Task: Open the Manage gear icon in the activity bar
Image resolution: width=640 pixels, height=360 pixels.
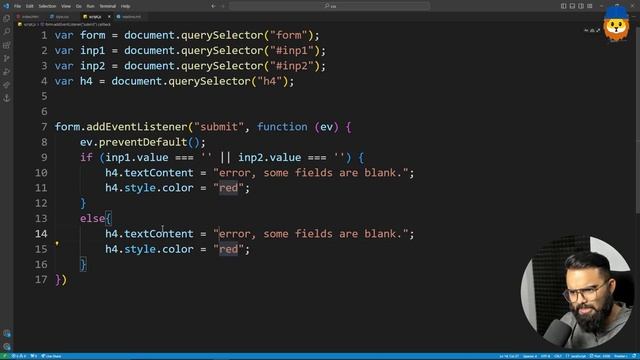Action: click(x=7, y=347)
